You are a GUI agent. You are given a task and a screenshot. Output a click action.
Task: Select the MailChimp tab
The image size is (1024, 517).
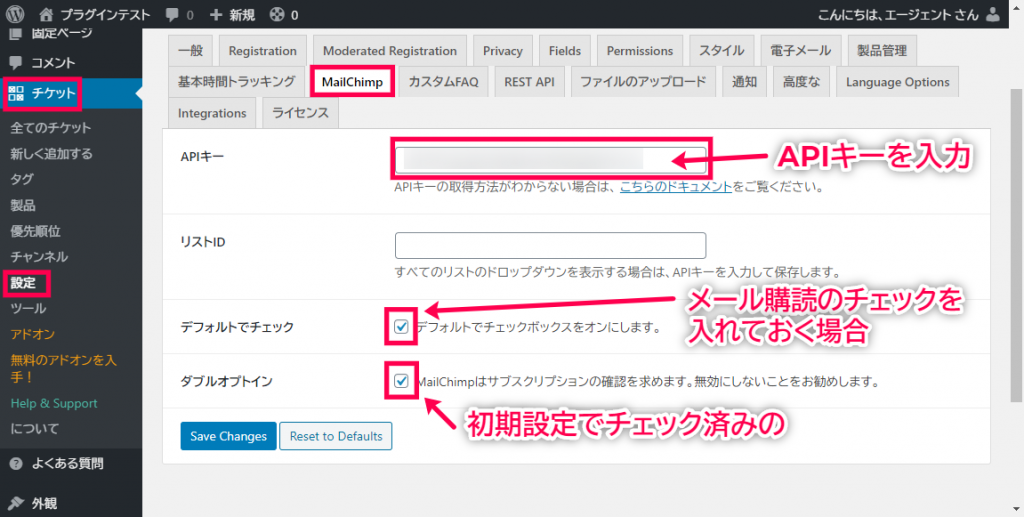point(352,82)
